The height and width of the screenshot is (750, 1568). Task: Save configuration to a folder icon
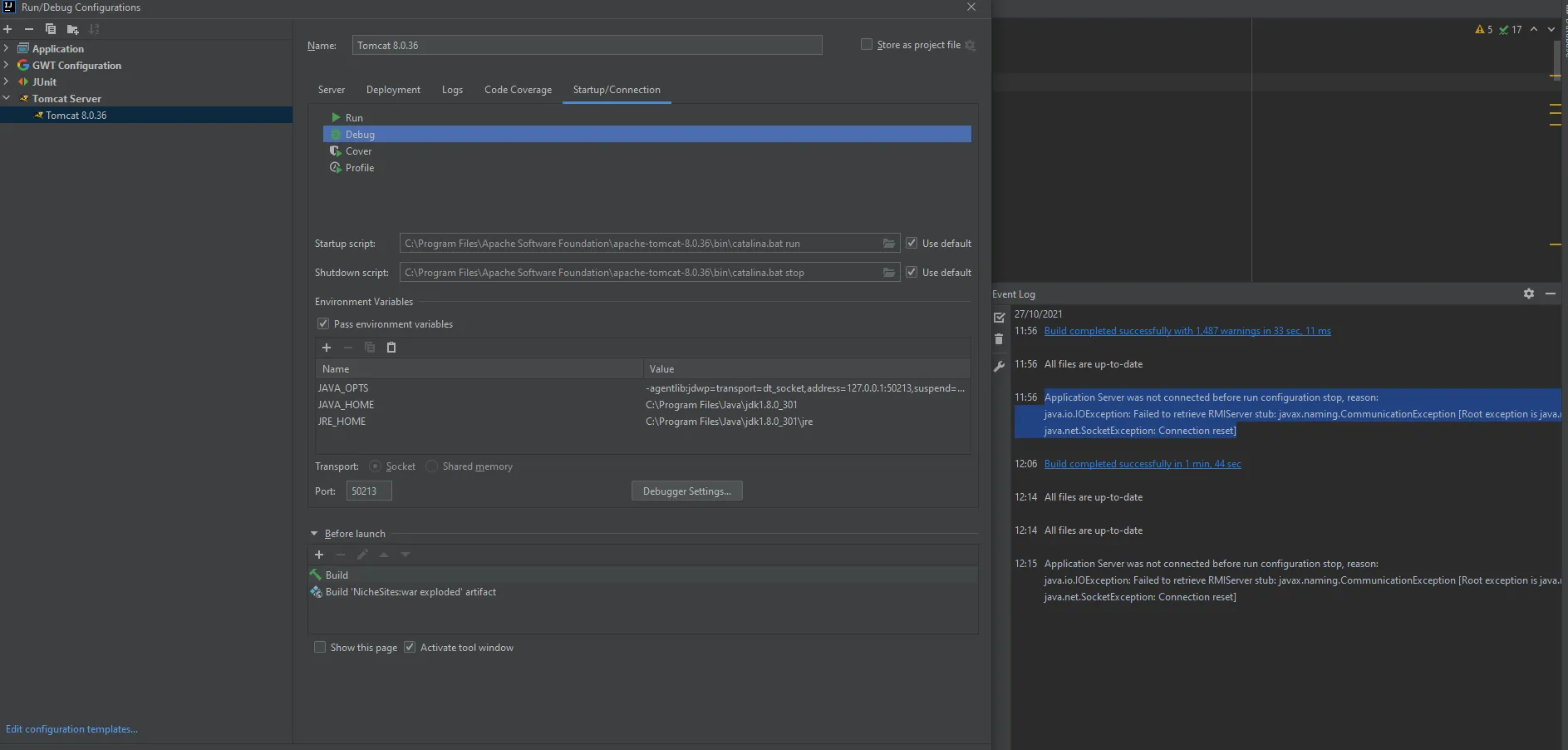(72, 29)
